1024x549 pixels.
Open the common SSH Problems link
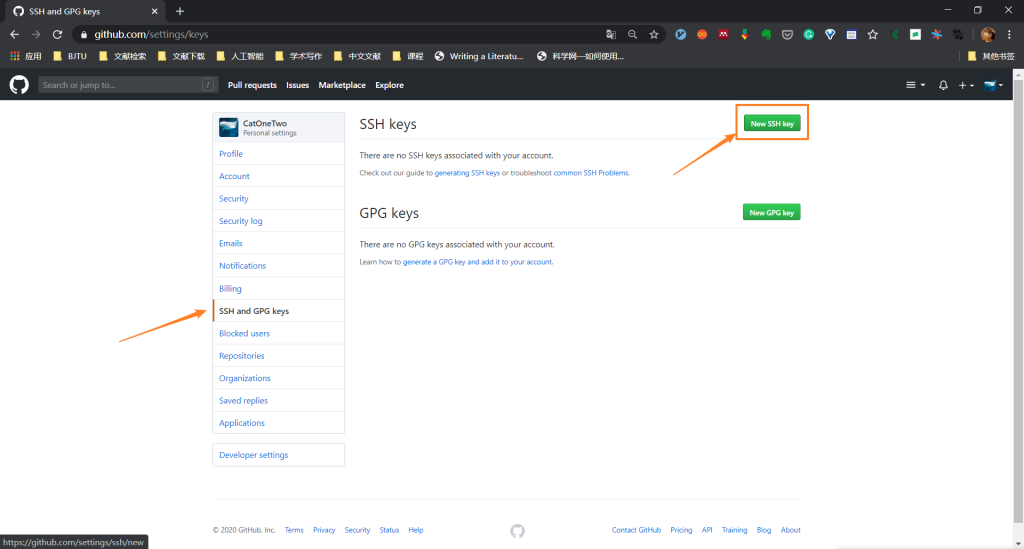[x=591, y=173]
